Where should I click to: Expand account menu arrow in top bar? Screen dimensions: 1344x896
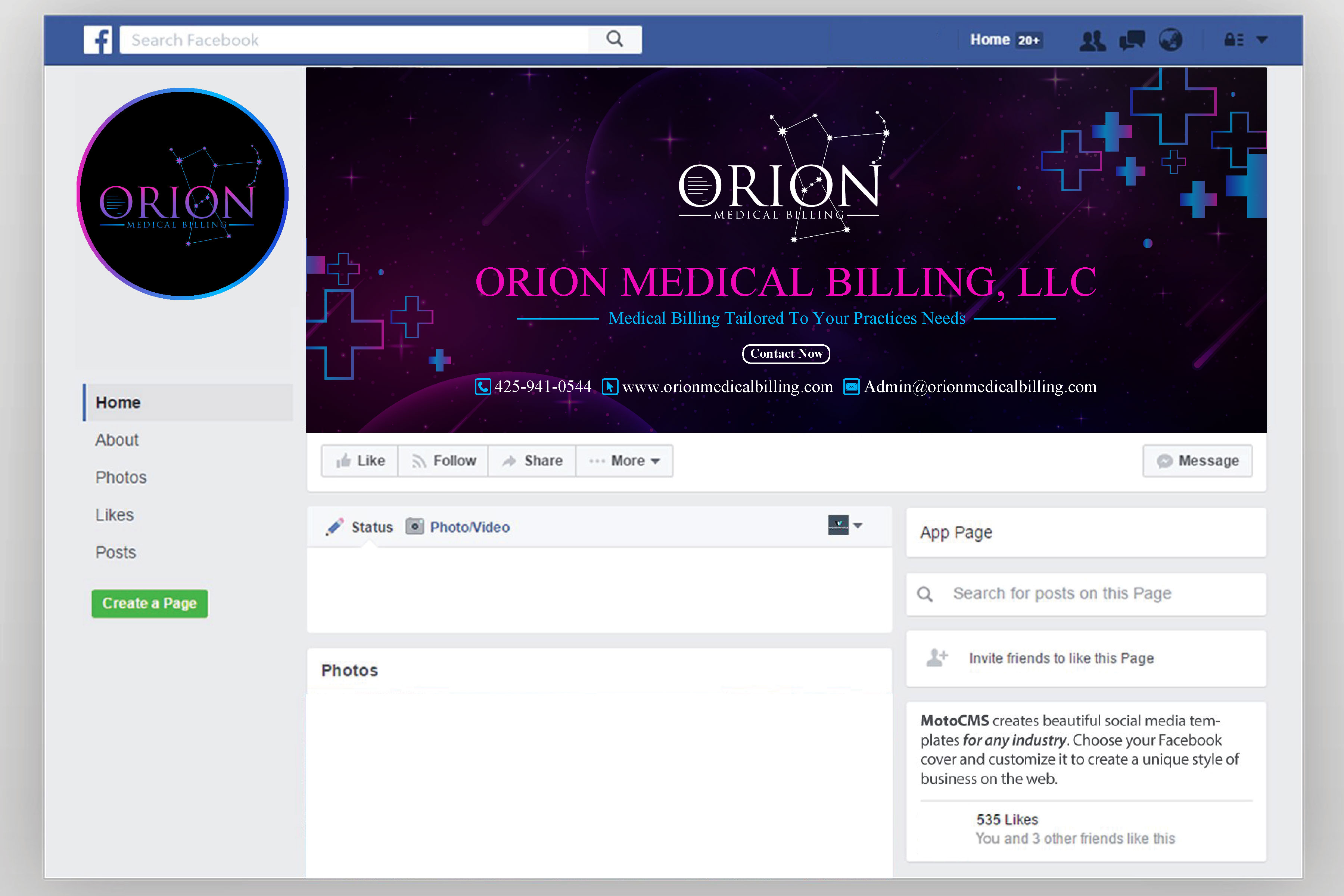tap(1262, 40)
